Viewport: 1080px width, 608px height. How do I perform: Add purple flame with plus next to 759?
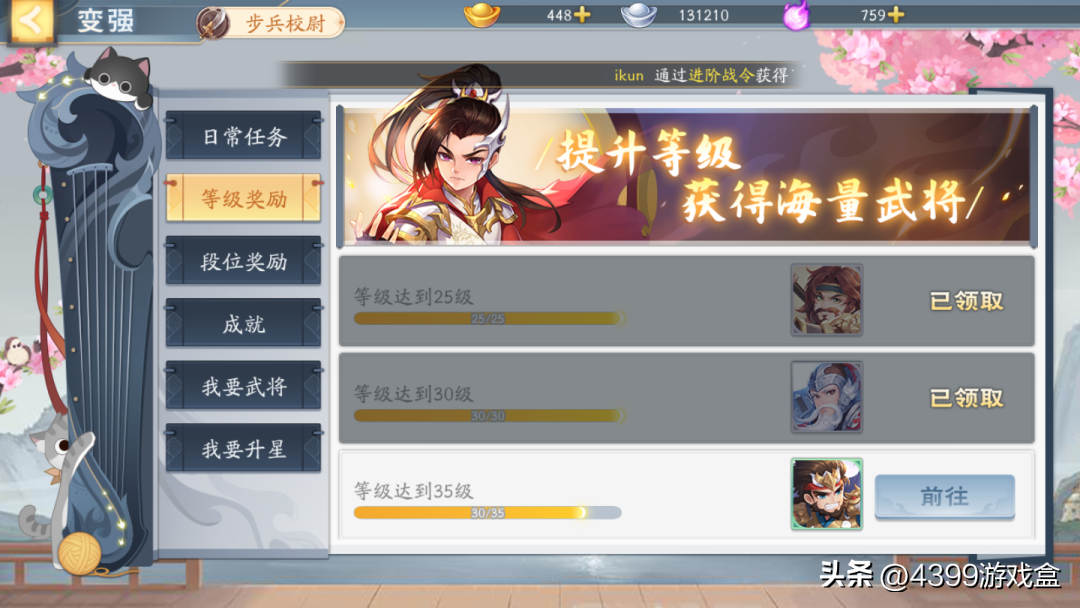tap(896, 14)
